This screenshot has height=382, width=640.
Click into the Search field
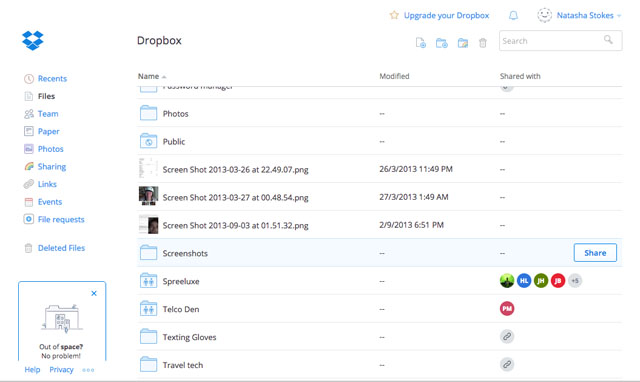click(560, 41)
